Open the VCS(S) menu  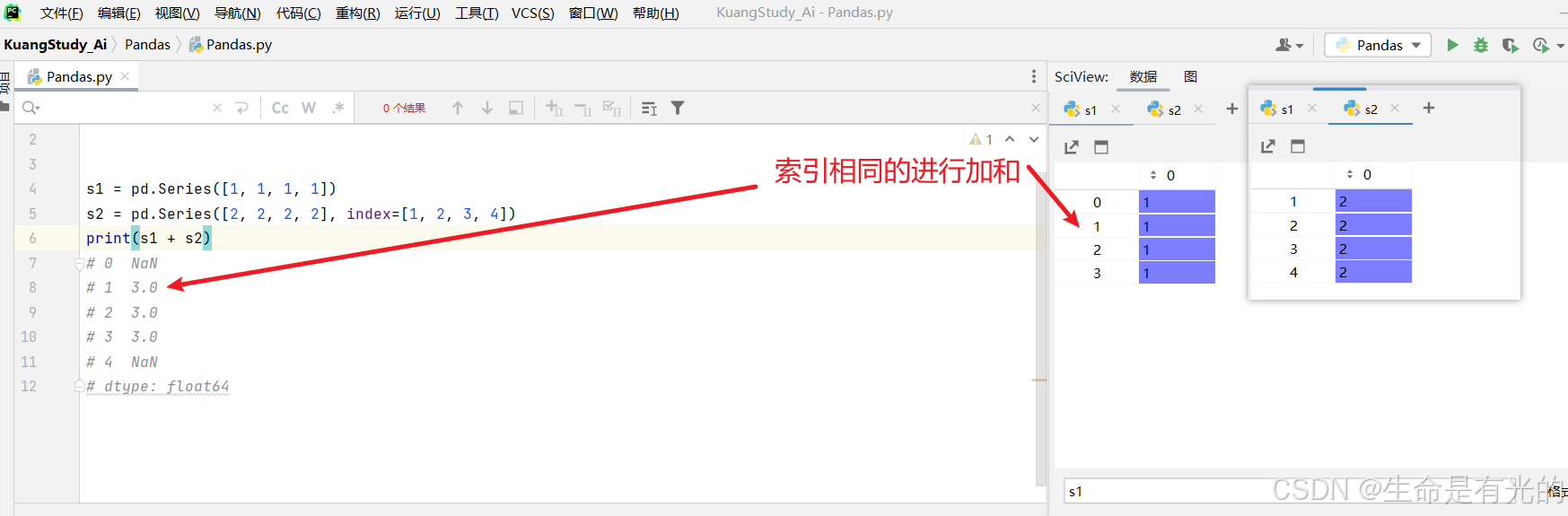[532, 13]
